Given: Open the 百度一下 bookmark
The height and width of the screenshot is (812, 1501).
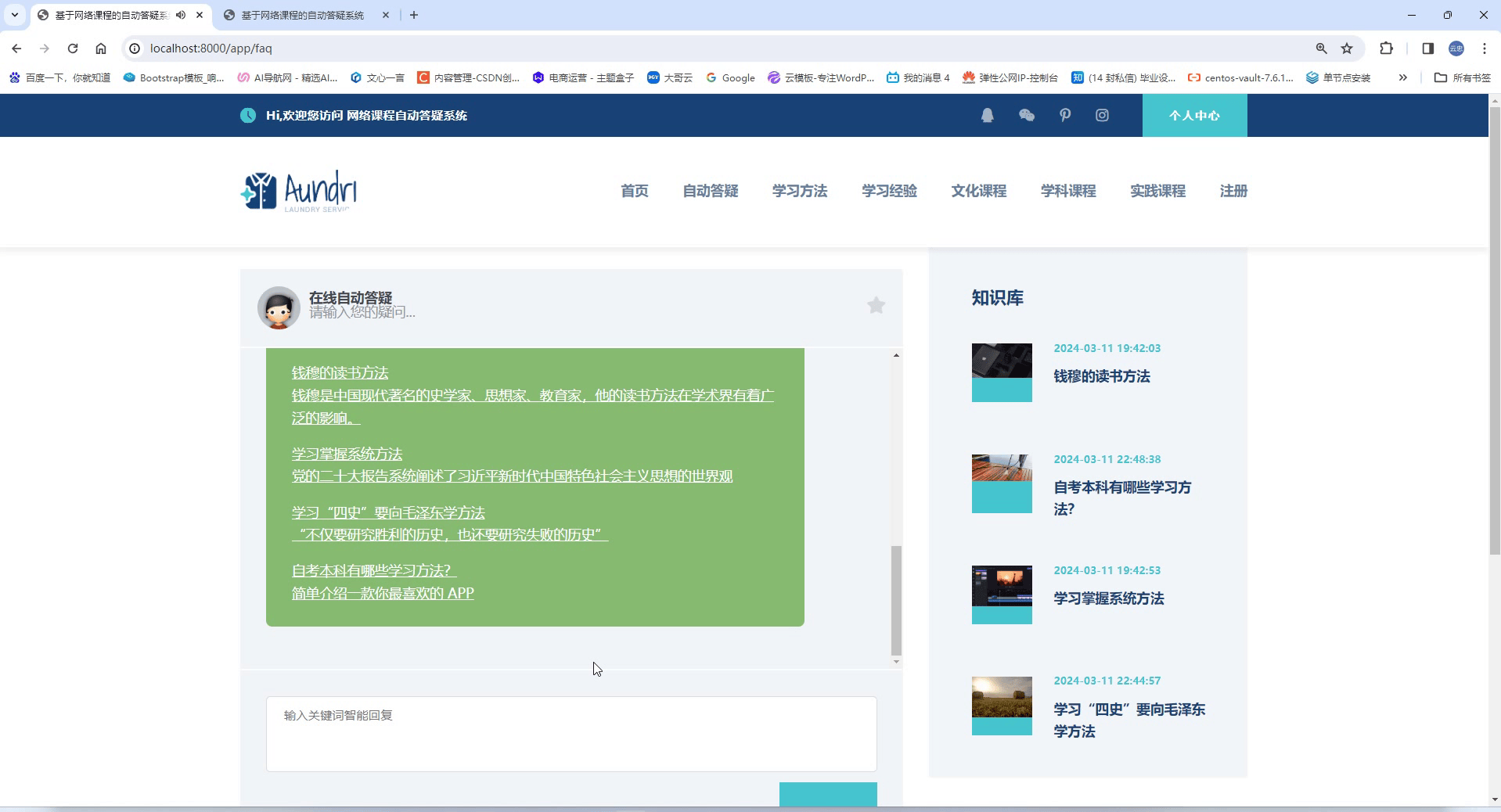Looking at the screenshot, I should click(x=59, y=77).
